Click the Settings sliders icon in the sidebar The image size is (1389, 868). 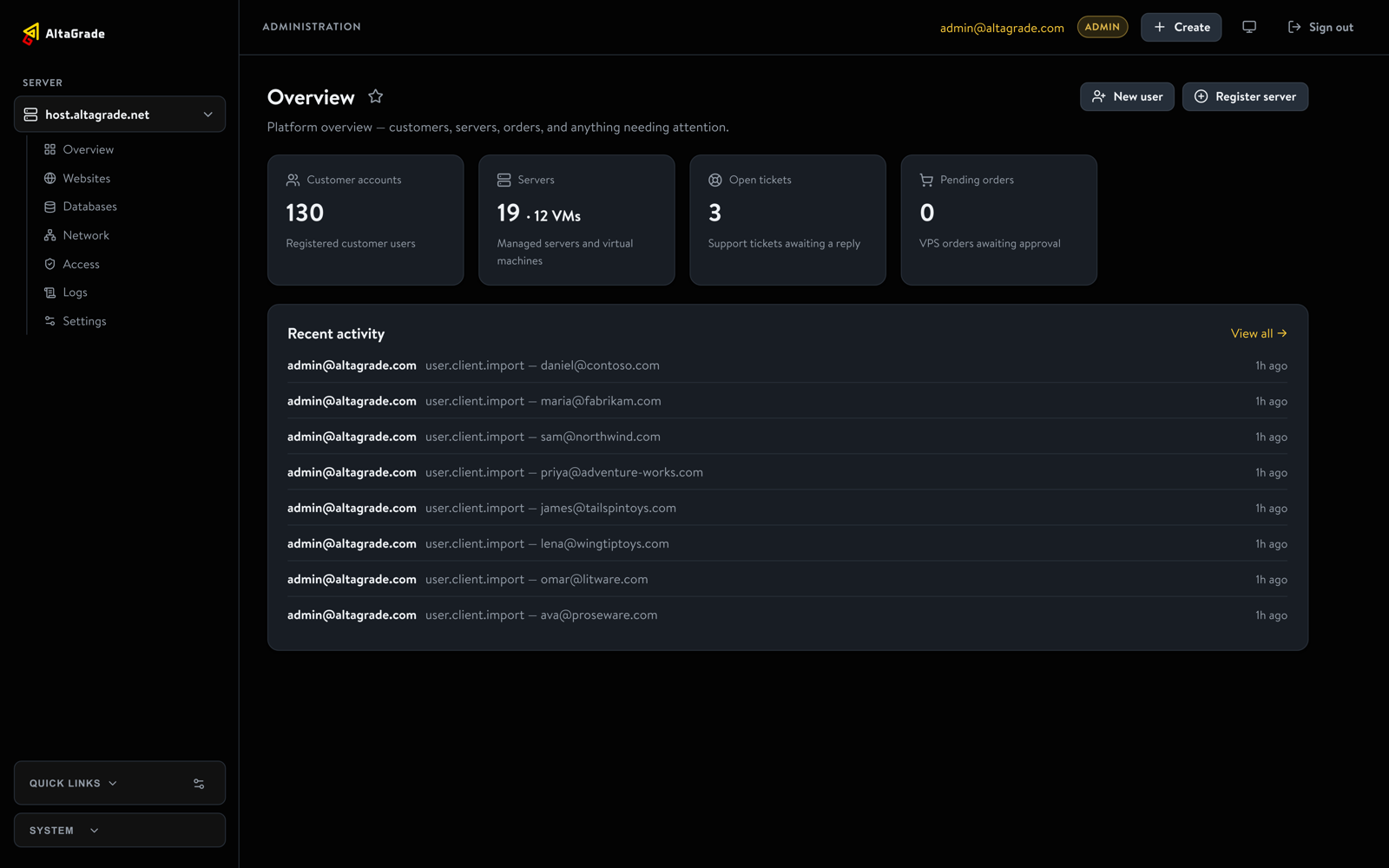click(49, 321)
